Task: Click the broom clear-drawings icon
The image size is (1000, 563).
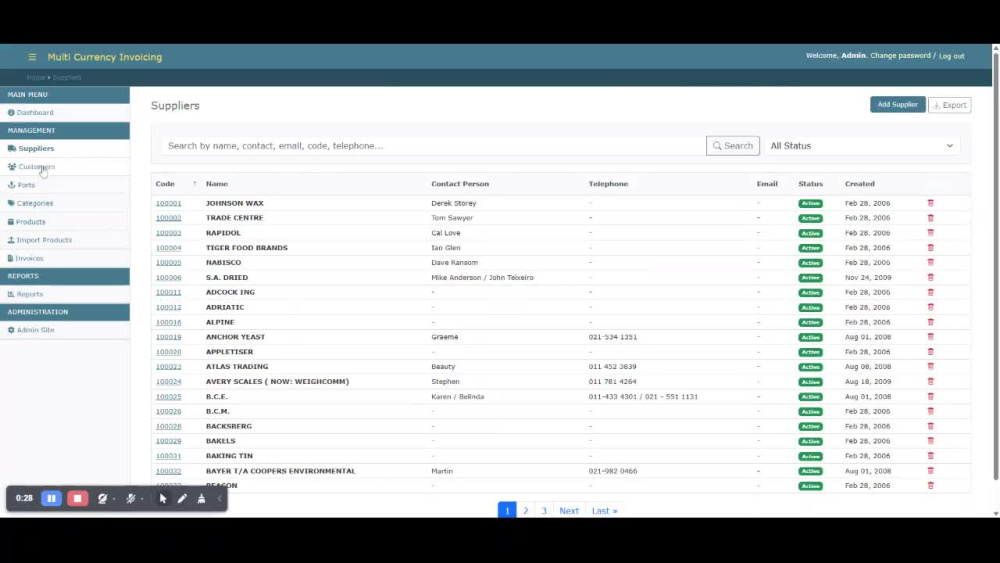Action: (x=201, y=499)
